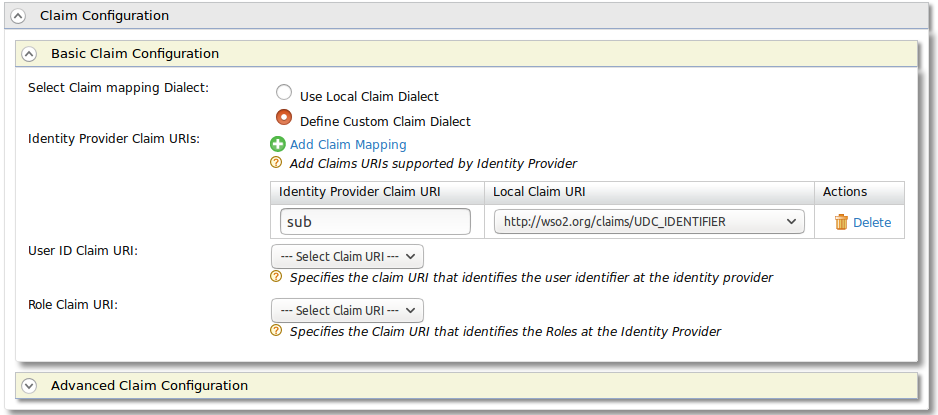Click help icon beside Add Claims URIs hint
The image size is (938, 415).
coord(276,162)
